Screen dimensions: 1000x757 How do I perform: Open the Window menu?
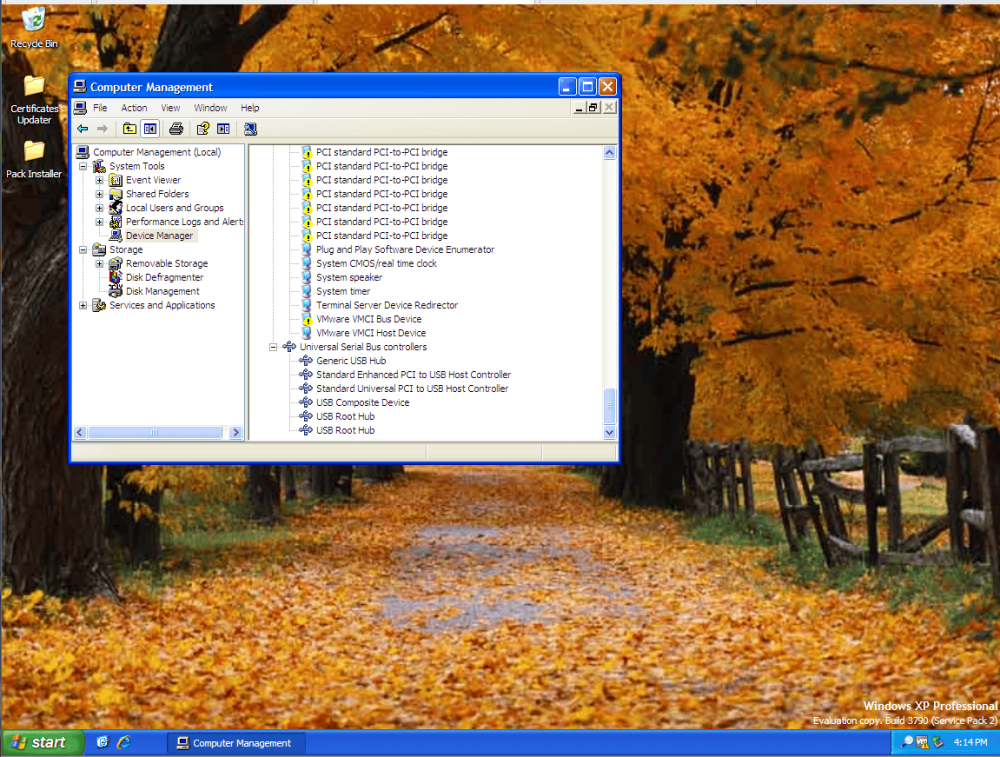click(x=210, y=108)
